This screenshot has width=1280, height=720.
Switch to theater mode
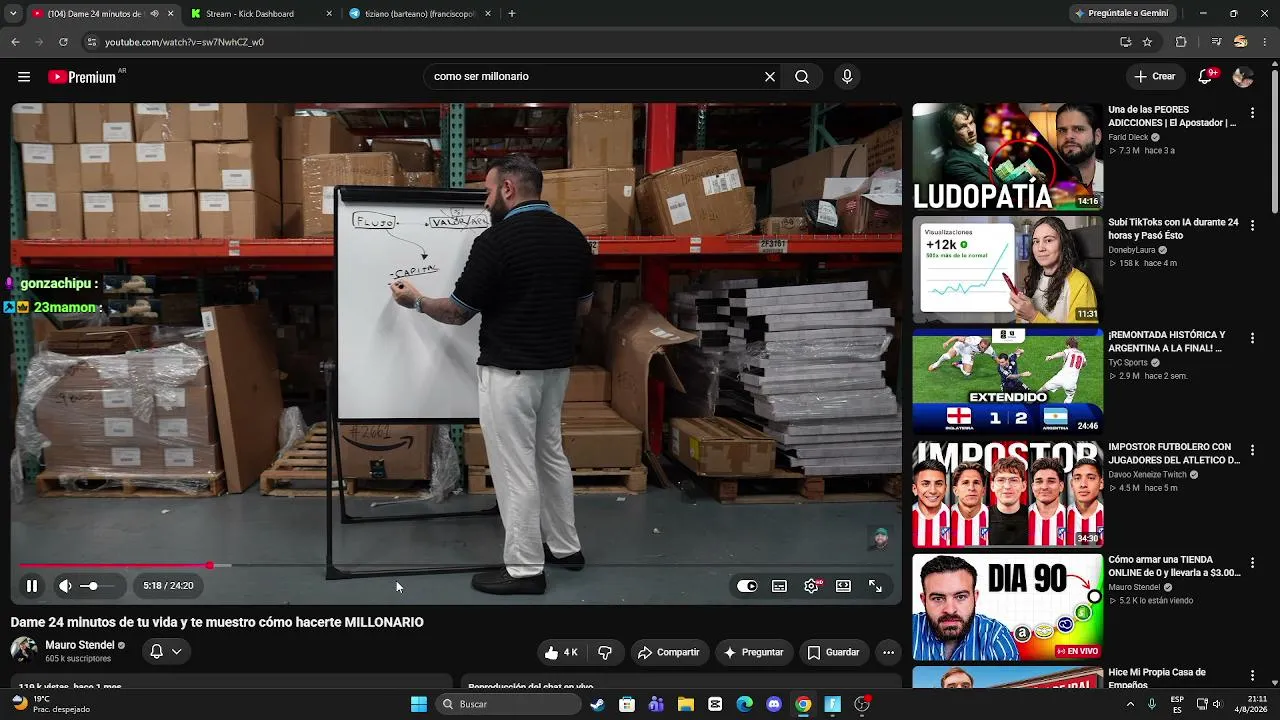843,586
